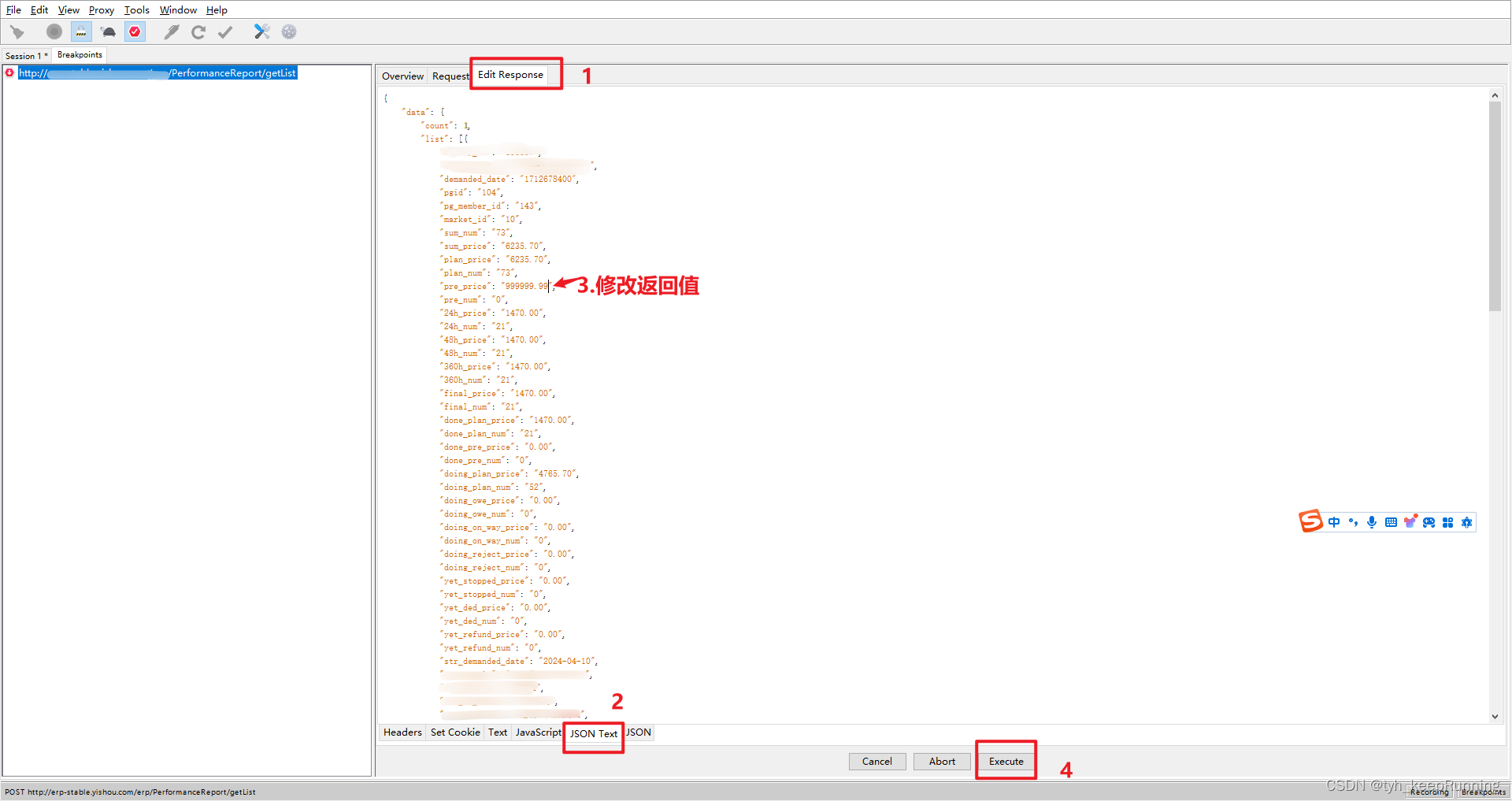The height and width of the screenshot is (801, 1512).
Task: Click the "sum_price" value 6235.70
Action: click(x=523, y=246)
